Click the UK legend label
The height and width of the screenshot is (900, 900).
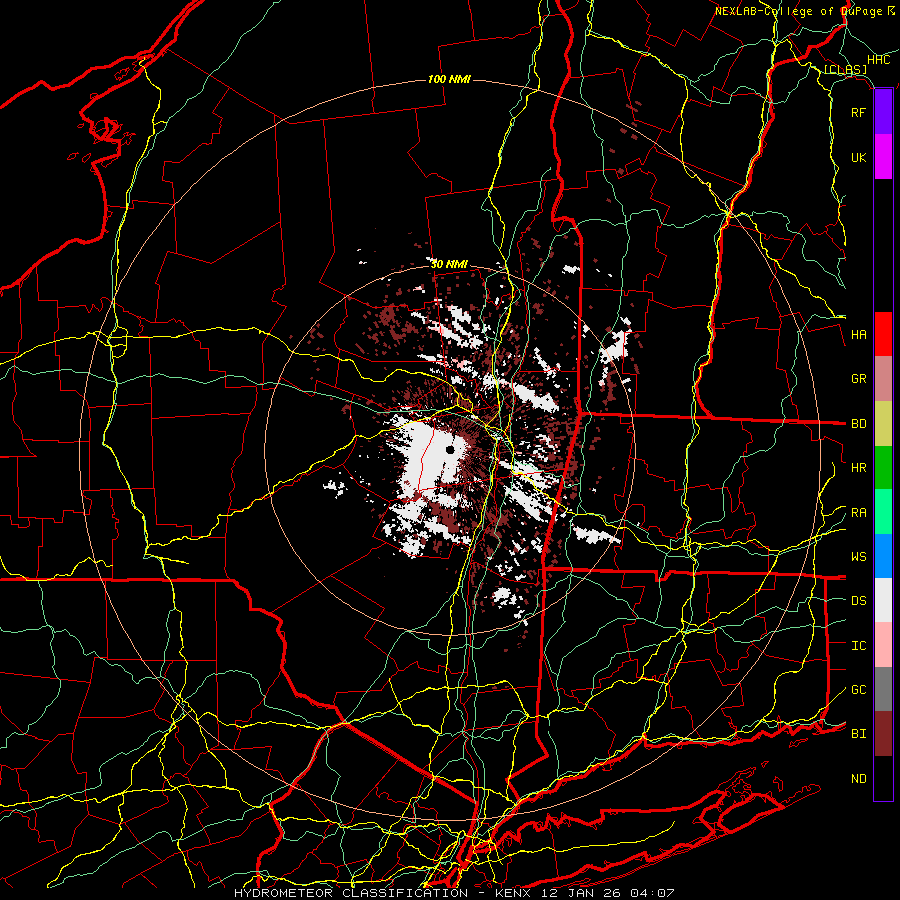tap(859, 157)
